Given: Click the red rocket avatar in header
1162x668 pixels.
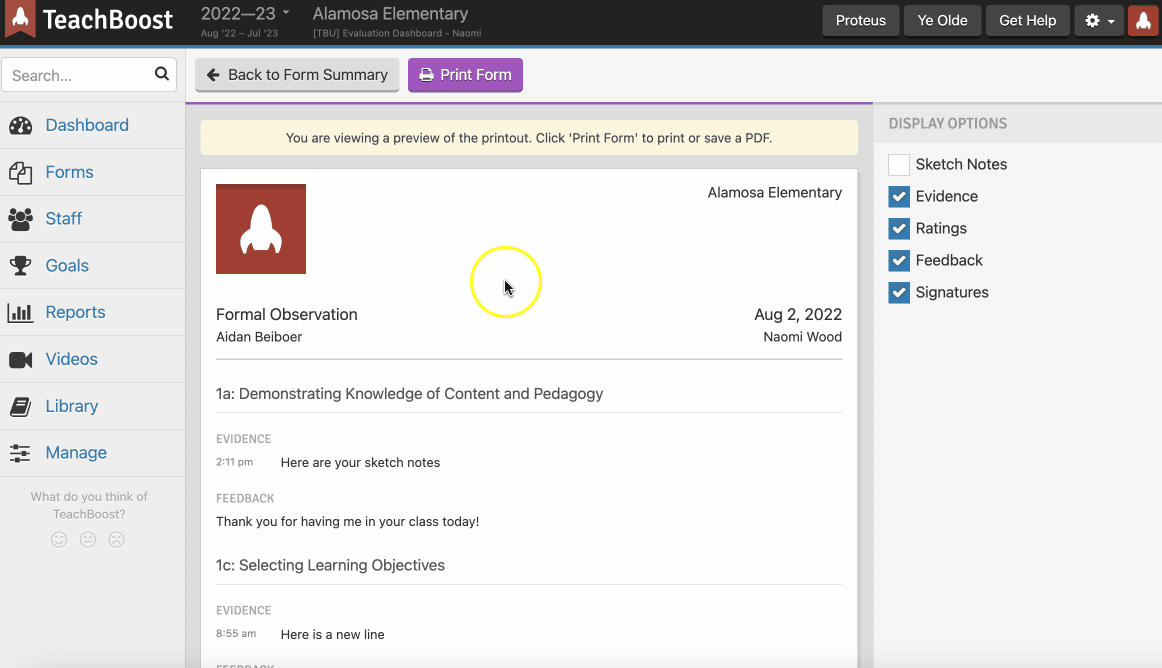Looking at the screenshot, I should [1143, 21].
